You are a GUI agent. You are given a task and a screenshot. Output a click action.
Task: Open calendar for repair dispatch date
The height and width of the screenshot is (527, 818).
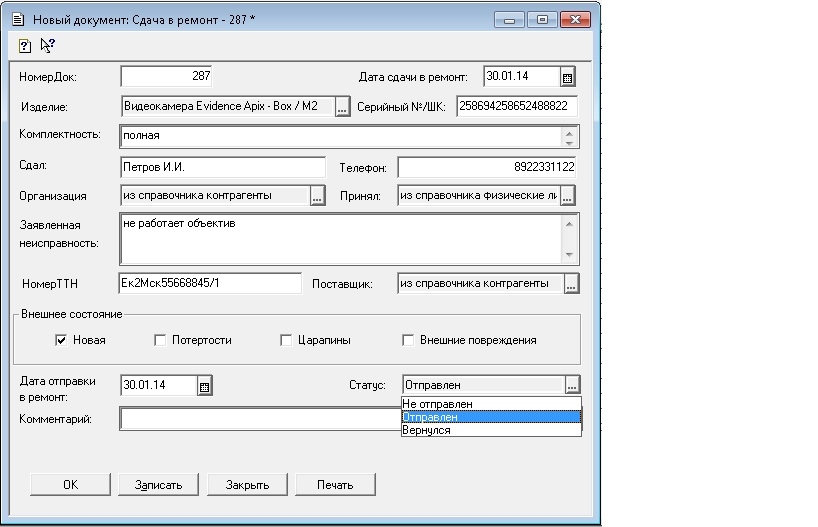204,386
